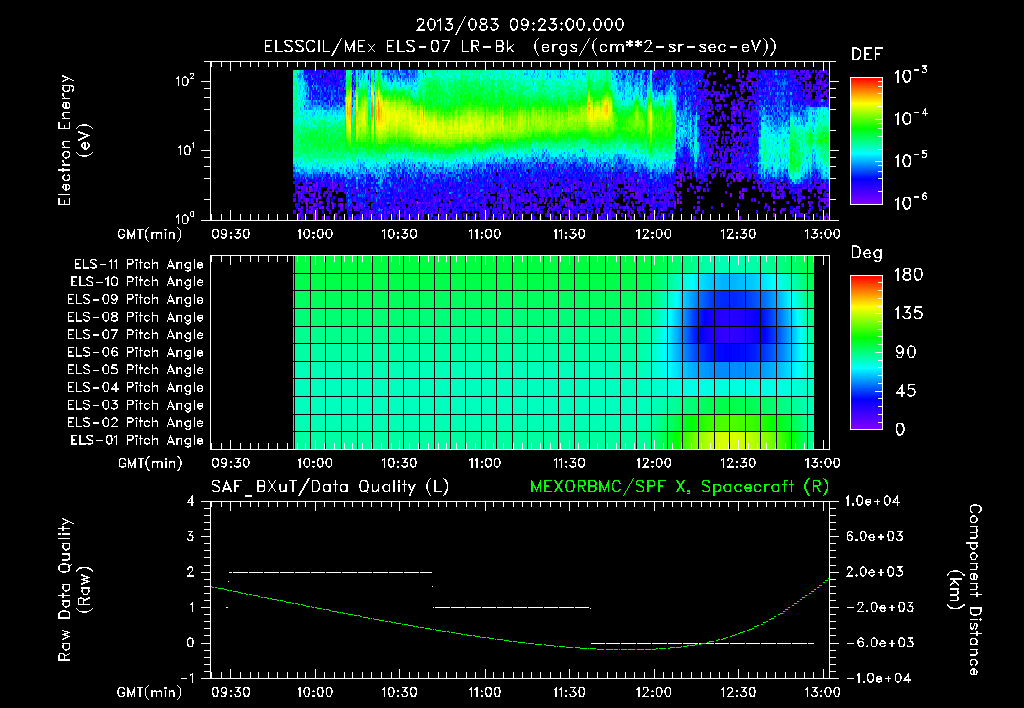Click the Deg pitch angle color scale bar

coord(866,352)
